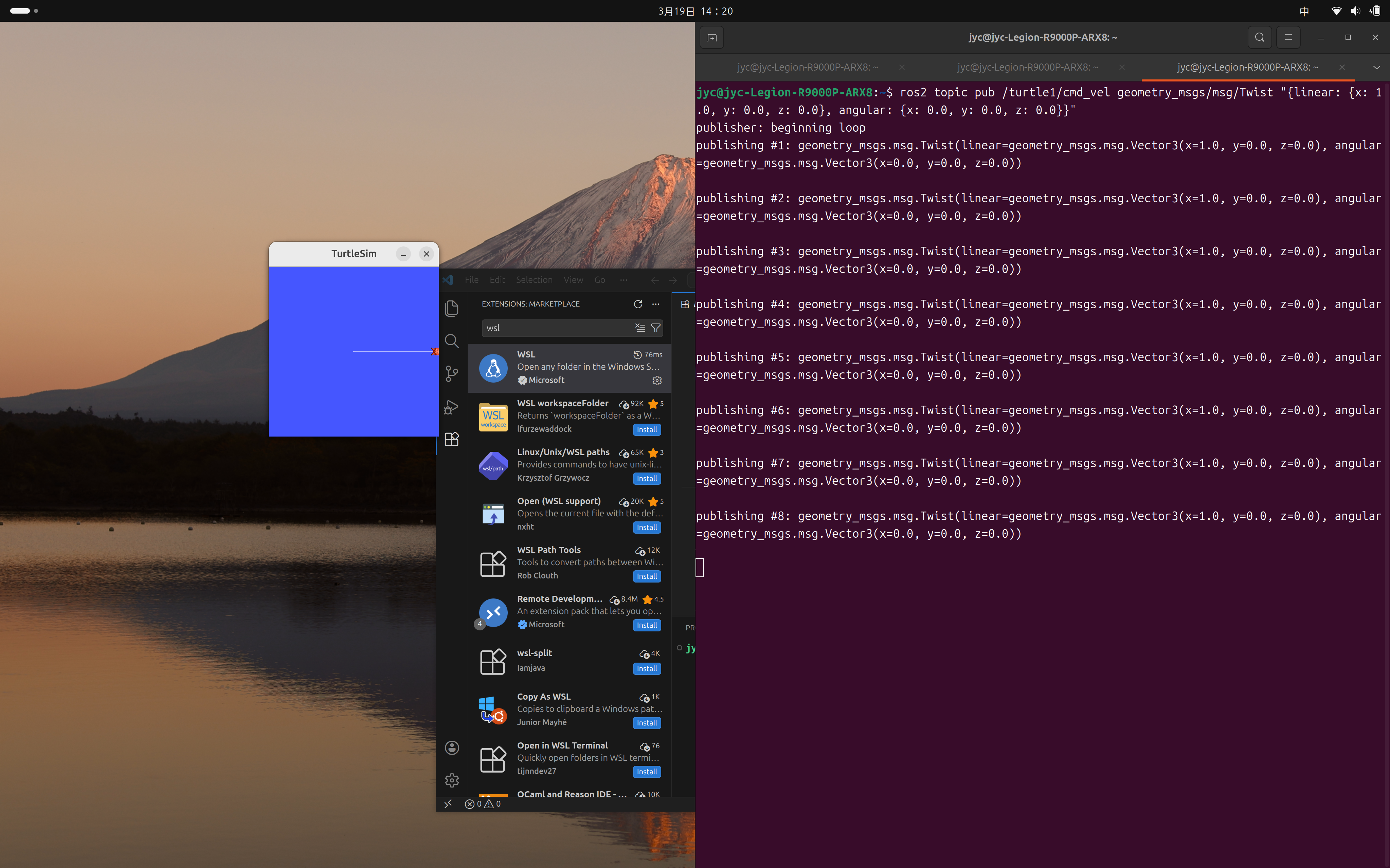Close the third terminal tab
The width and height of the screenshot is (1390, 868).
pyautogui.click(x=1342, y=67)
